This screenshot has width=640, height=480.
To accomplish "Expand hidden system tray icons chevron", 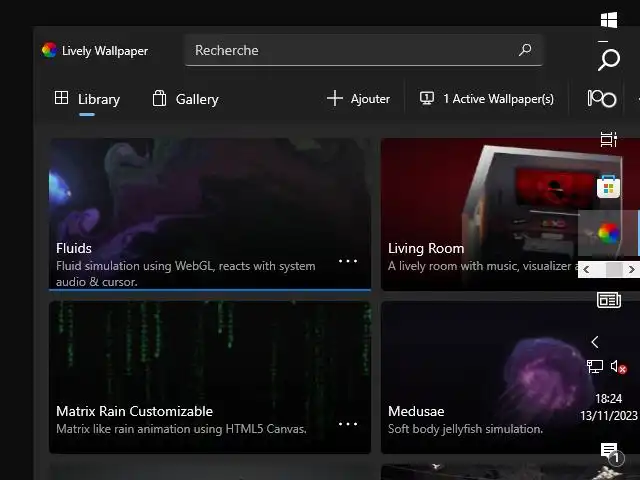I will [x=595, y=342].
